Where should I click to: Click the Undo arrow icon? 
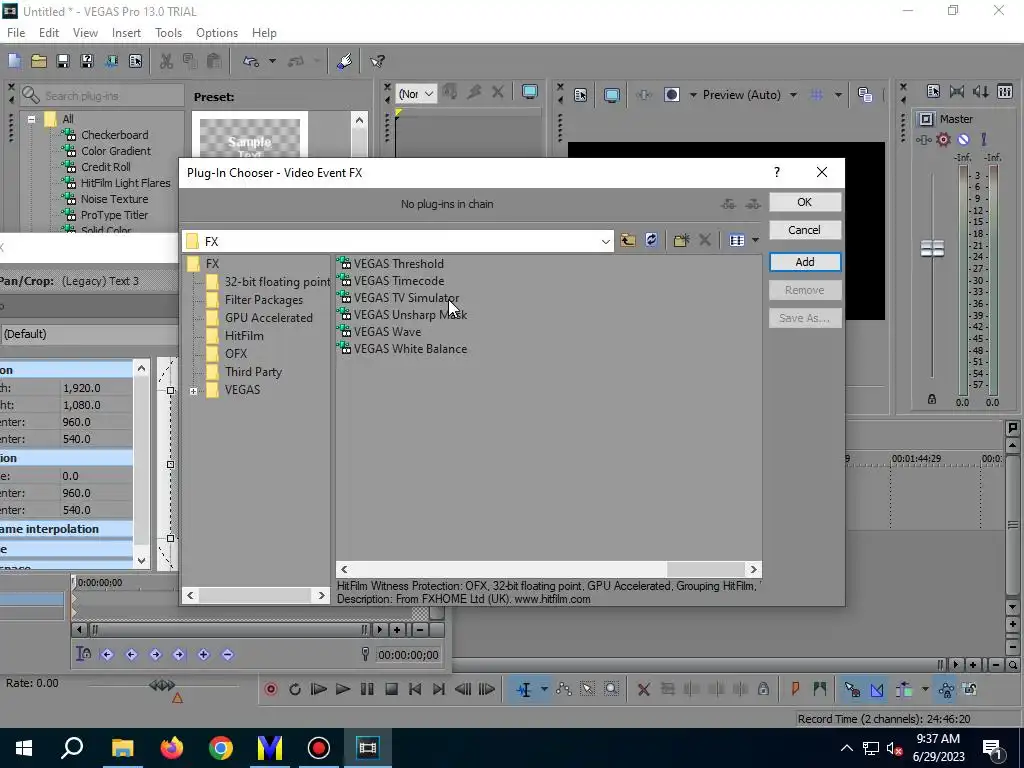[251, 61]
